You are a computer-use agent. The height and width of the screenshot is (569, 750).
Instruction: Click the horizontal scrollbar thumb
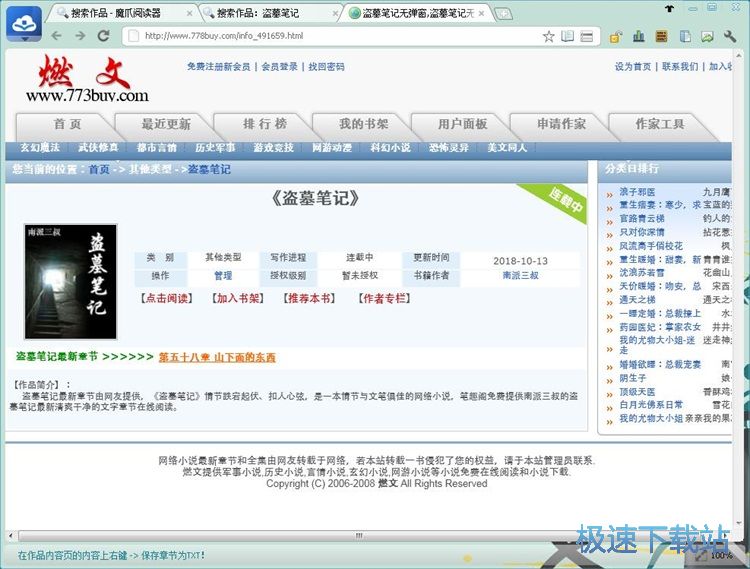[x=359, y=536]
